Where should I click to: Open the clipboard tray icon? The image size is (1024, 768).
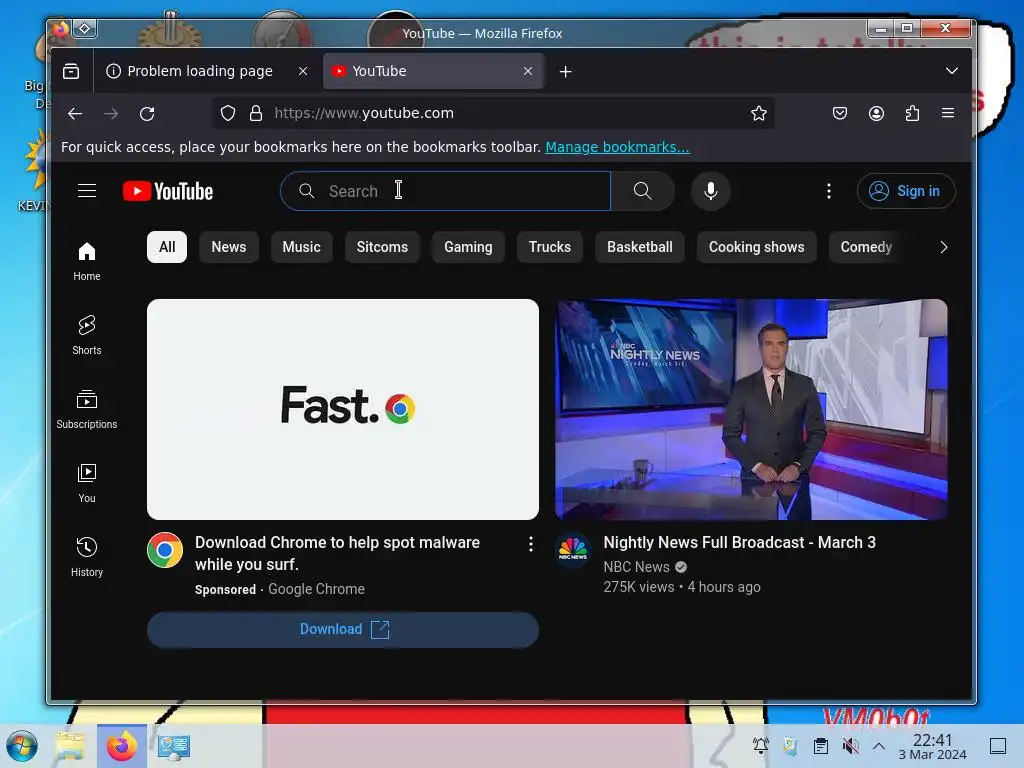[x=821, y=746]
